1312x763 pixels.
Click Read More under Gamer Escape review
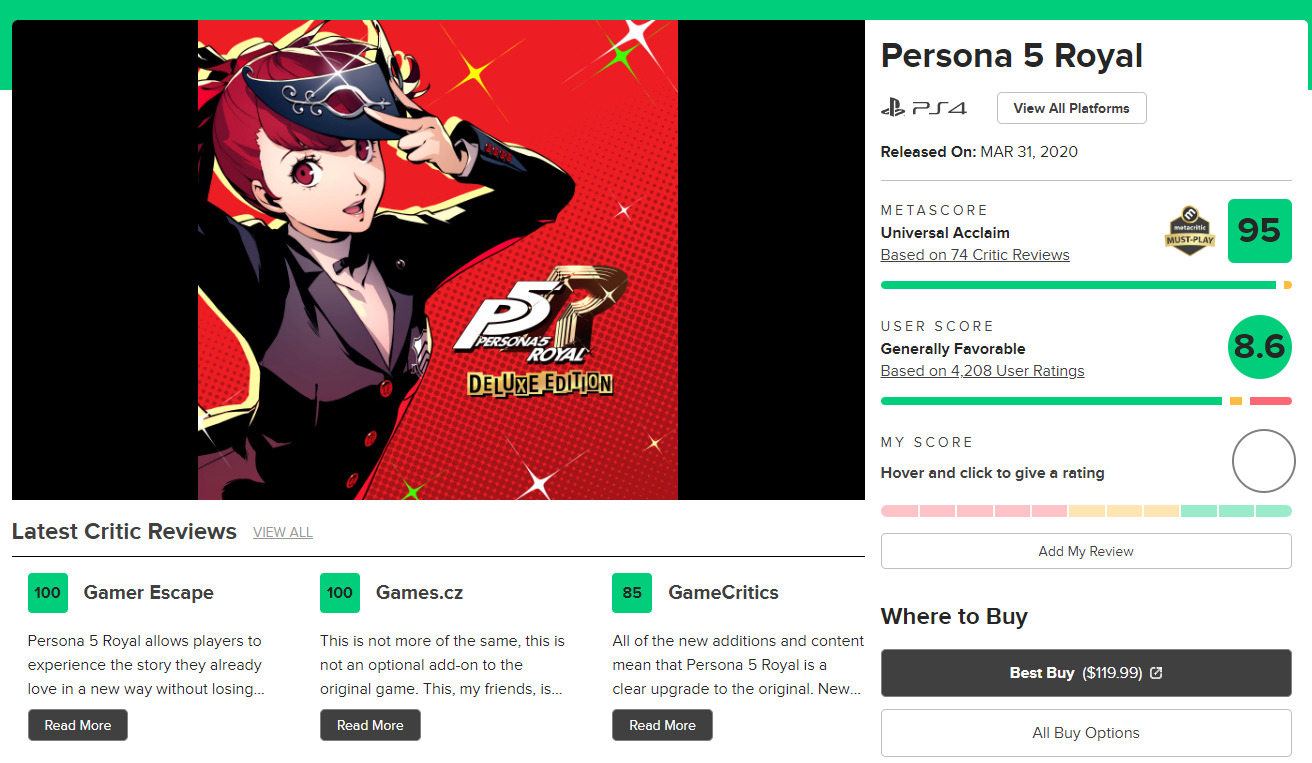(78, 725)
